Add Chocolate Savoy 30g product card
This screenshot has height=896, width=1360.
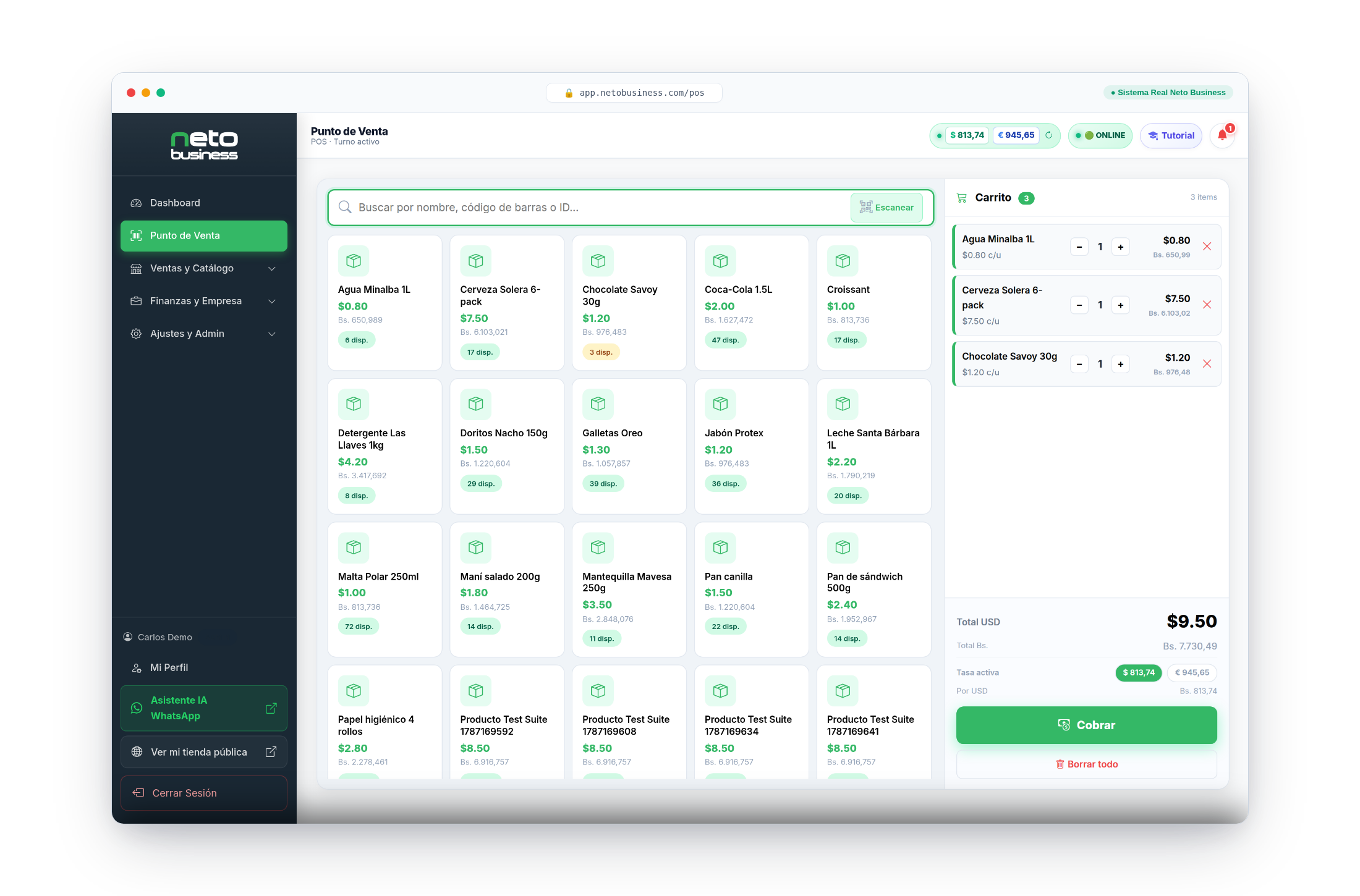coord(629,303)
